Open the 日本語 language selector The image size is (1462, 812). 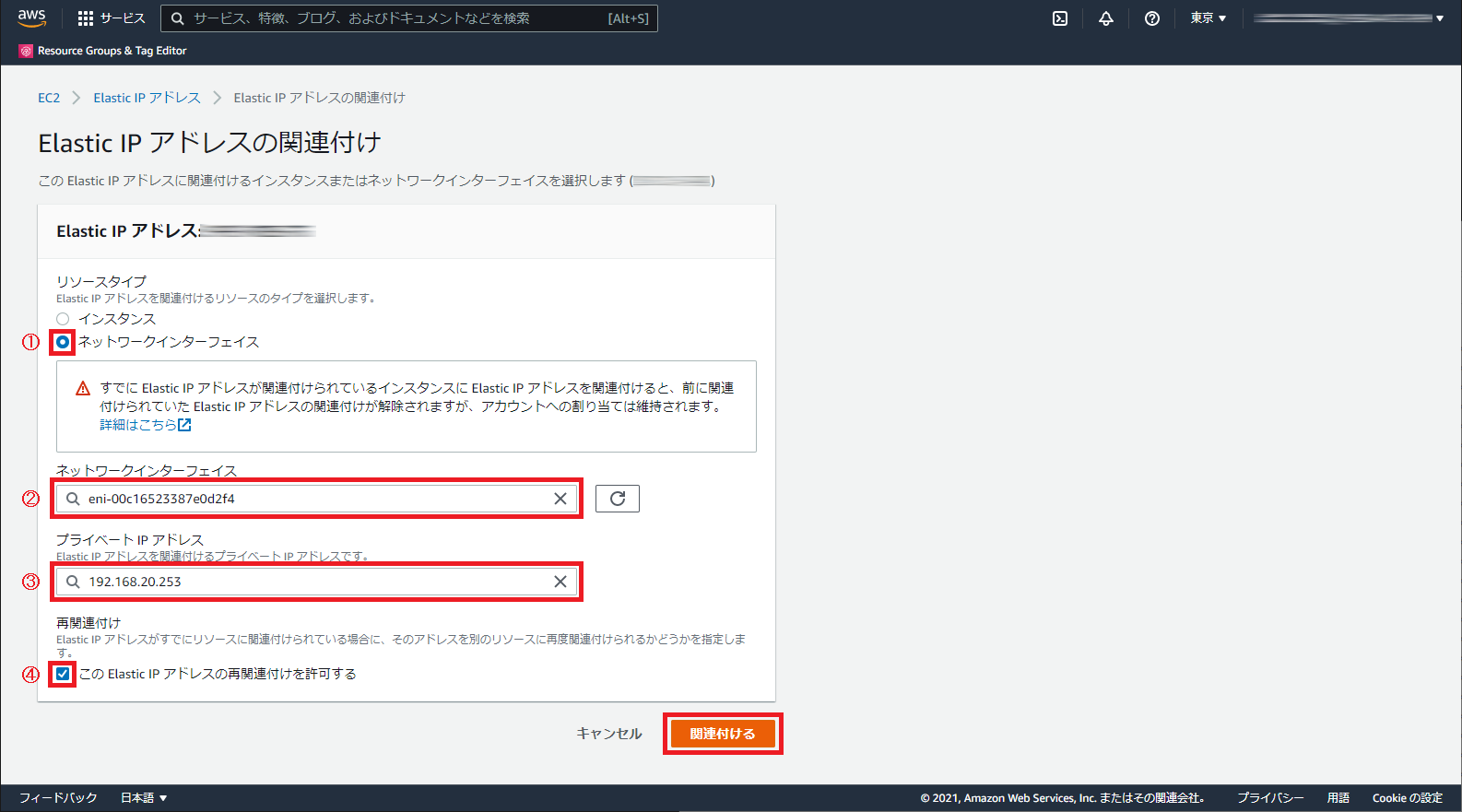[144, 798]
